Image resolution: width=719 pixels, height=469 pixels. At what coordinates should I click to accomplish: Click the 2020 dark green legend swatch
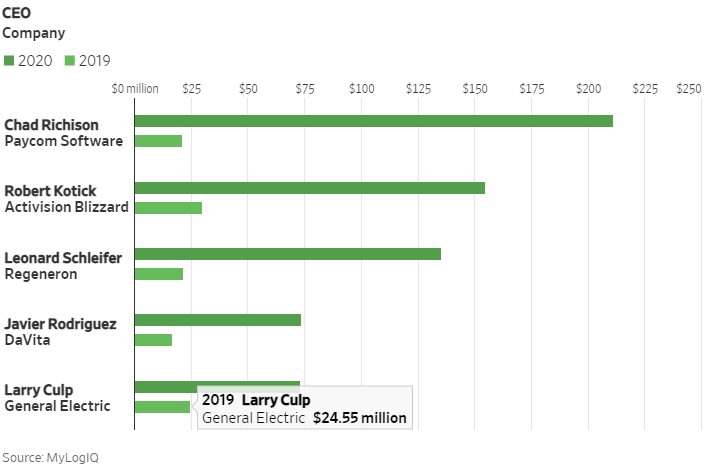pos(9,61)
